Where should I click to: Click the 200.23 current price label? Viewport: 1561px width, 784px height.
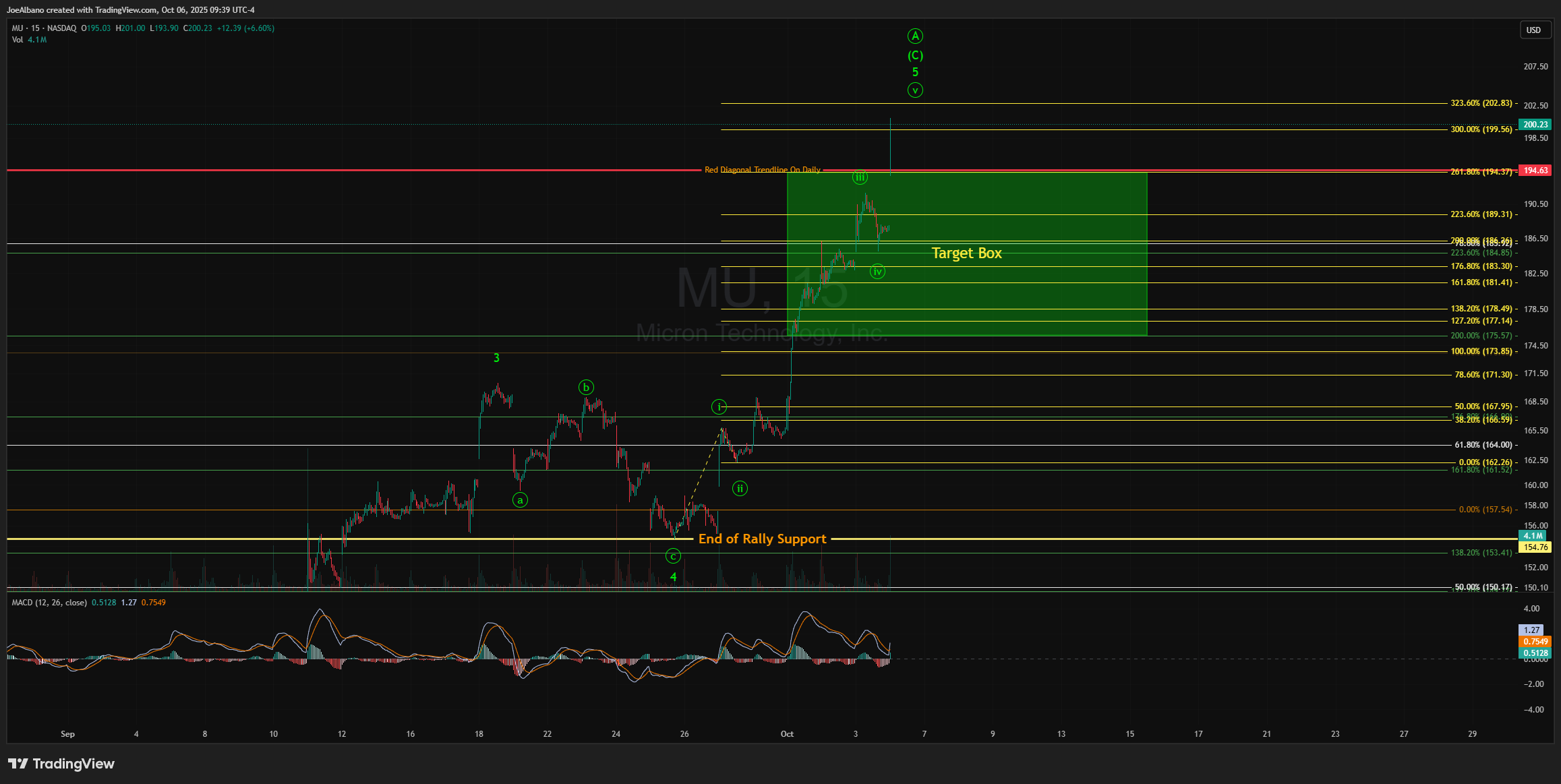pos(1535,125)
